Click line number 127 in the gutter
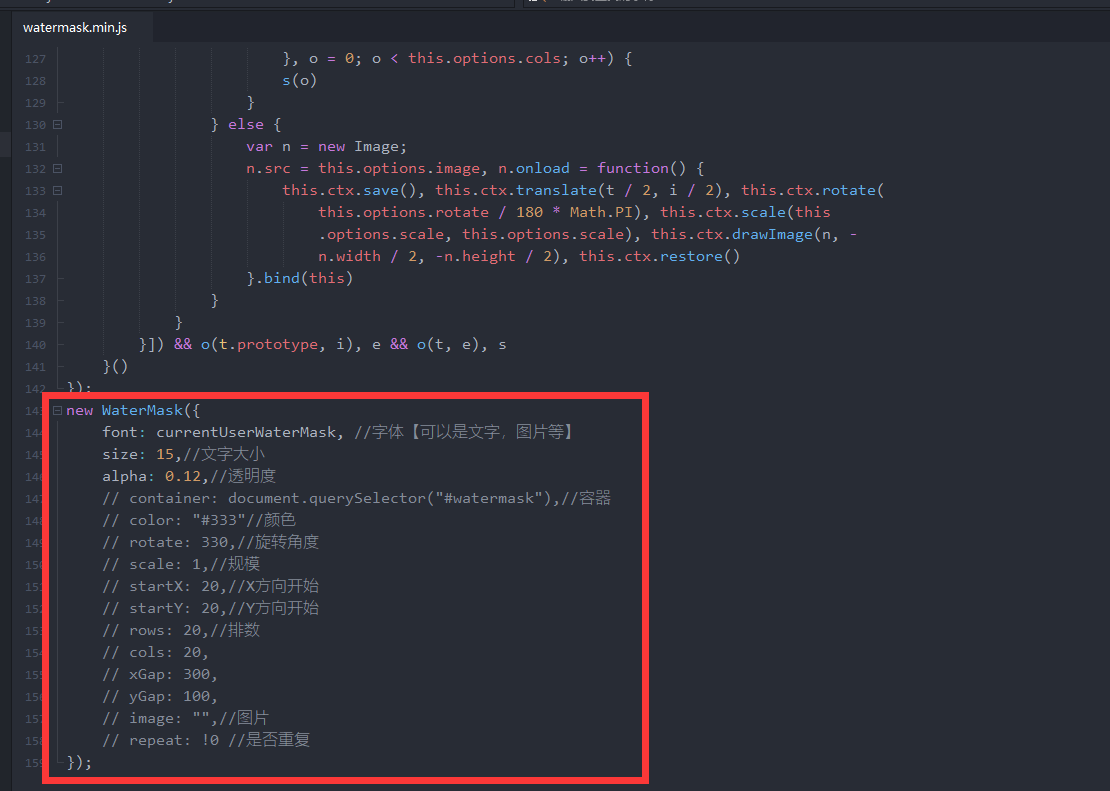This screenshot has height=791, width=1110. tap(35, 59)
